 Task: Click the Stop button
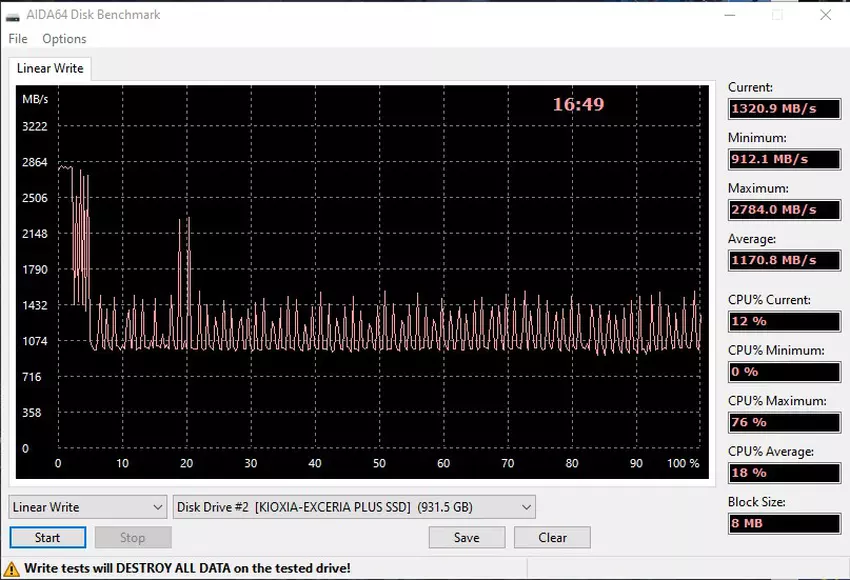click(133, 537)
